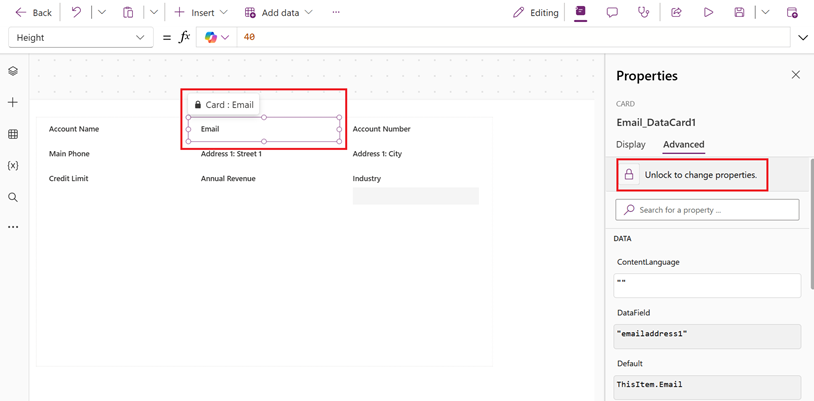Open the Add data menu

tap(279, 12)
